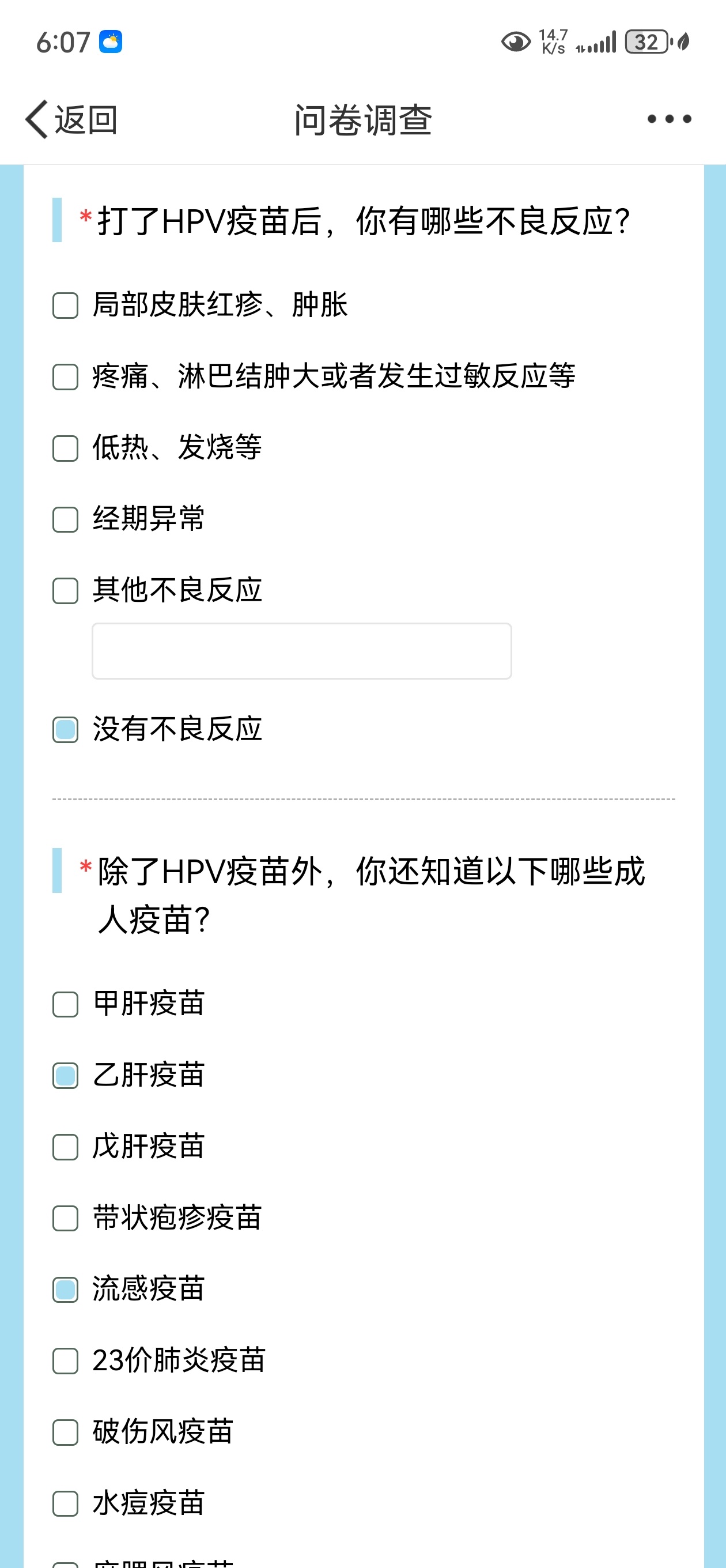The height and width of the screenshot is (1568, 726).
Task: Tap the eye comfort status icon
Action: pos(516,42)
